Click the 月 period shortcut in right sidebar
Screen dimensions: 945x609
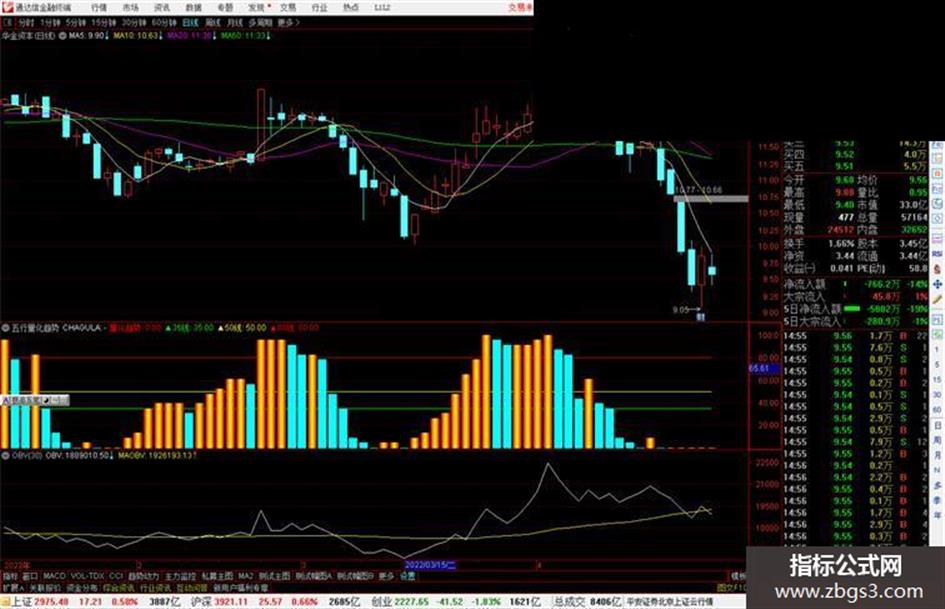point(937,456)
